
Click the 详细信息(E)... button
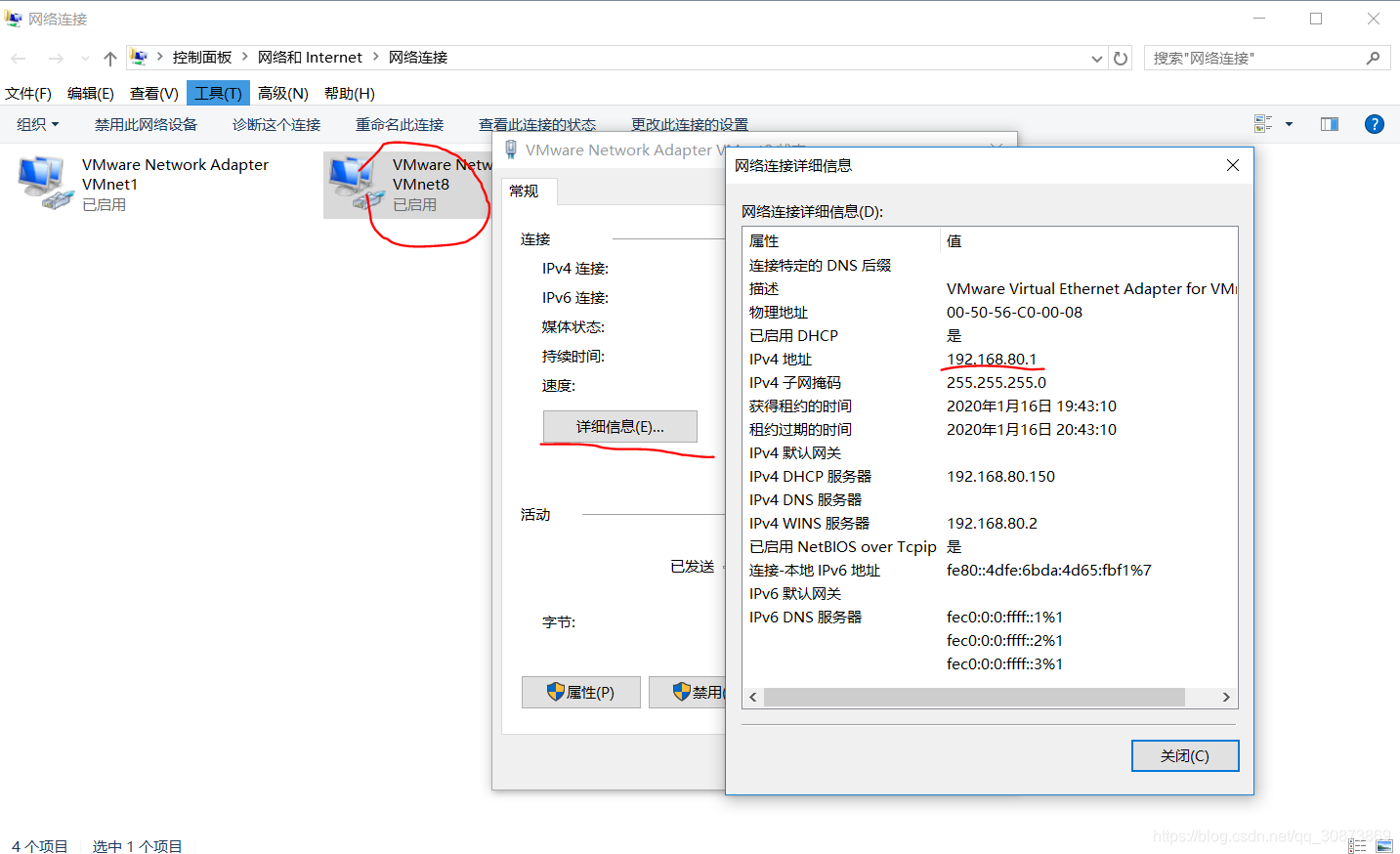620,427
